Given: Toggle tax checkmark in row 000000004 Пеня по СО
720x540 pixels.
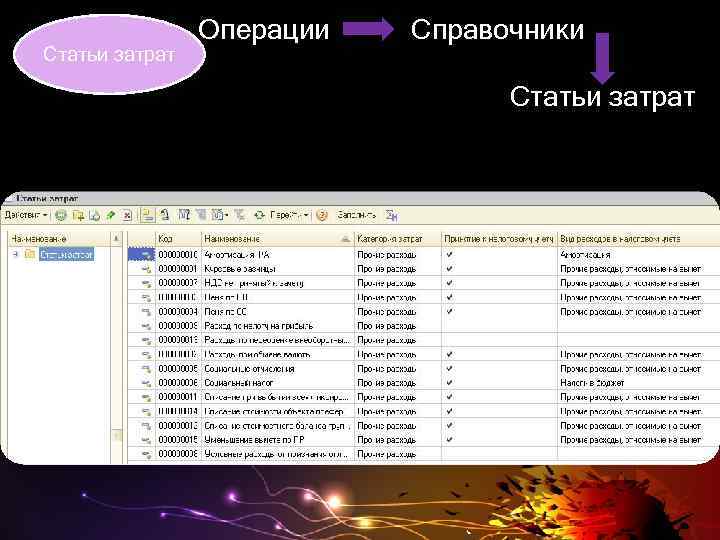Looking at the screenshot, I should pos(449,311).
